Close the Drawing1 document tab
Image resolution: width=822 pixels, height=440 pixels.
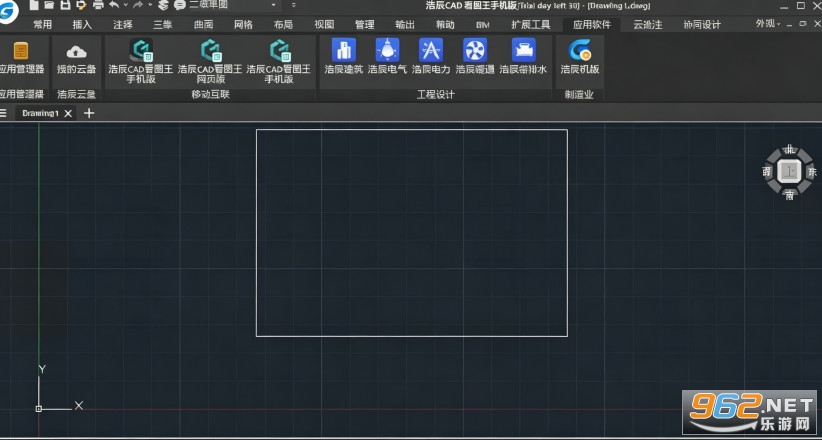[68, 113]
